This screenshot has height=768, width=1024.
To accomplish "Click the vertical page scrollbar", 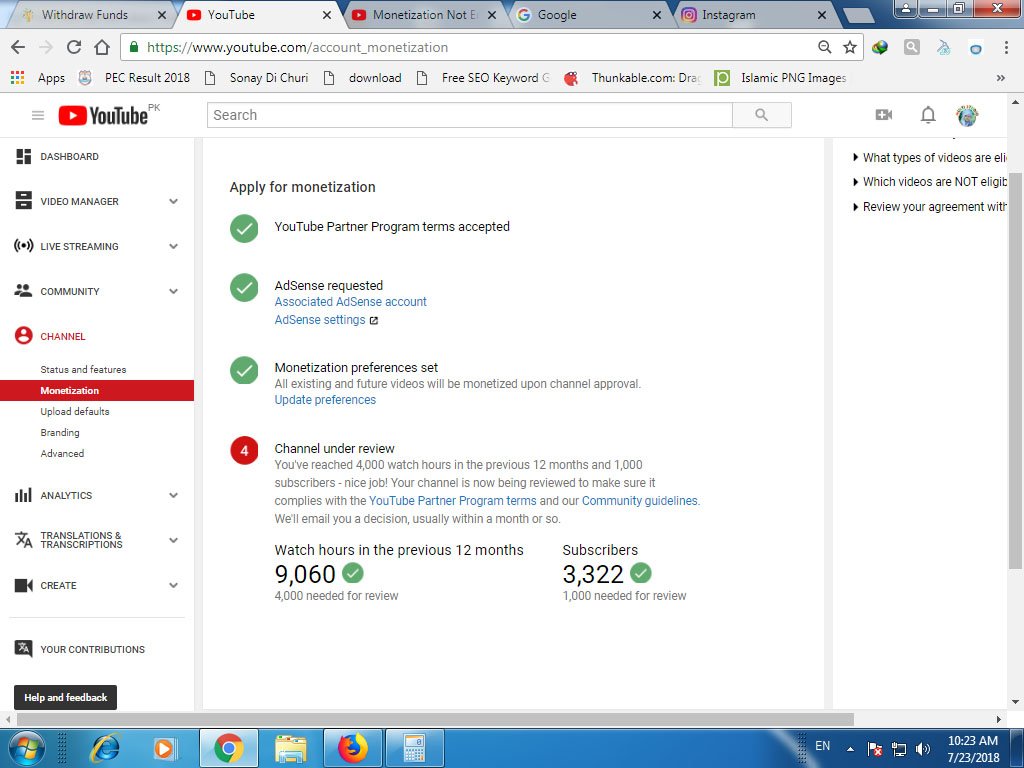I will tap(1015, 369).
